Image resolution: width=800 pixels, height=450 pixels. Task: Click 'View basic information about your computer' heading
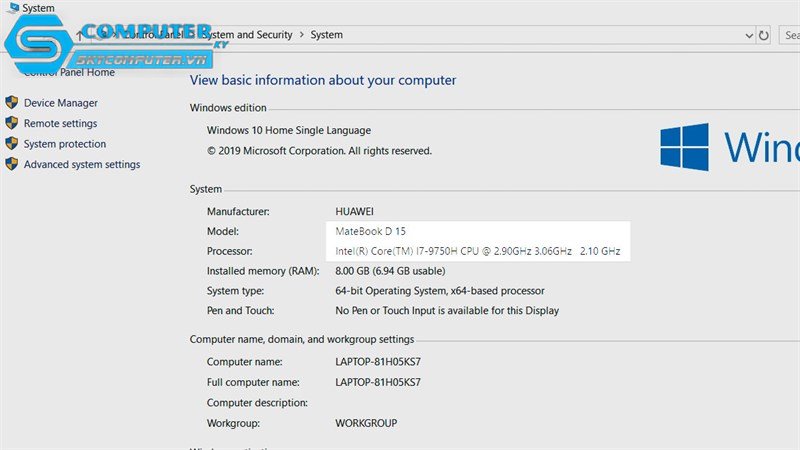point(323,80)
